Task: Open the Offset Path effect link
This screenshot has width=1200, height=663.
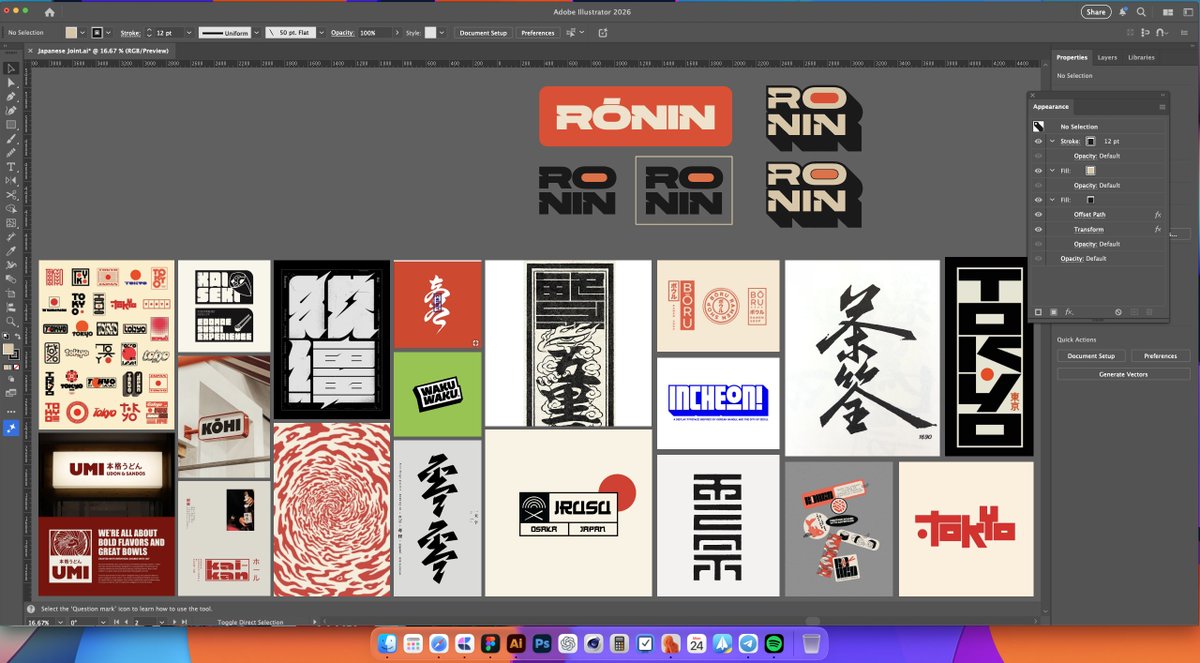Action: (1089, 214)
